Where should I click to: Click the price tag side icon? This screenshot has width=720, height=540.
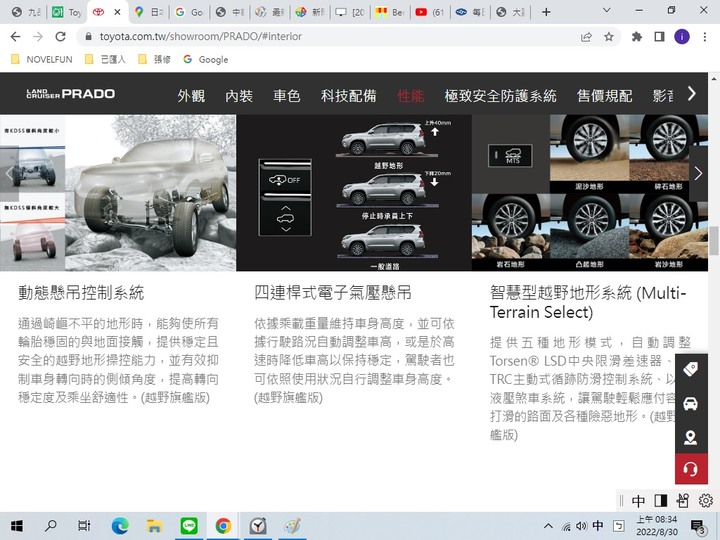click(x=691, y=369)
